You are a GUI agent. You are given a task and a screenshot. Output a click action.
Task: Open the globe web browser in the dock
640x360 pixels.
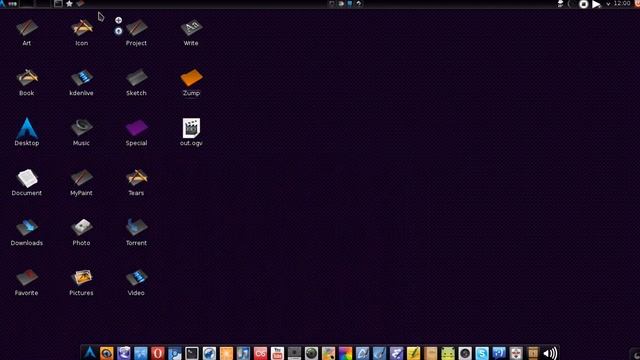(209, 353)
